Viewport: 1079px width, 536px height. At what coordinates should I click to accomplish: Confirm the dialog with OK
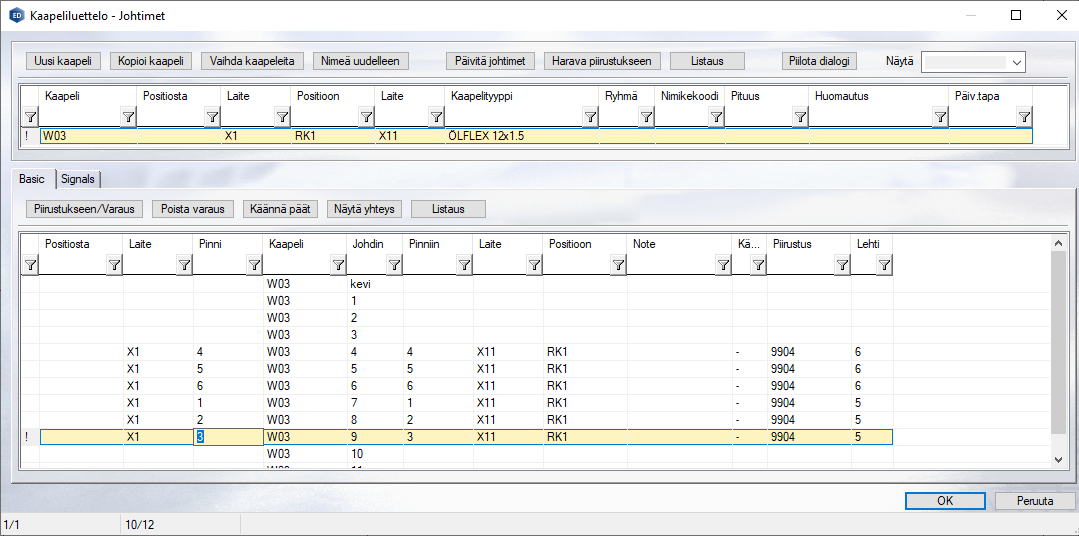click(945, 501)
